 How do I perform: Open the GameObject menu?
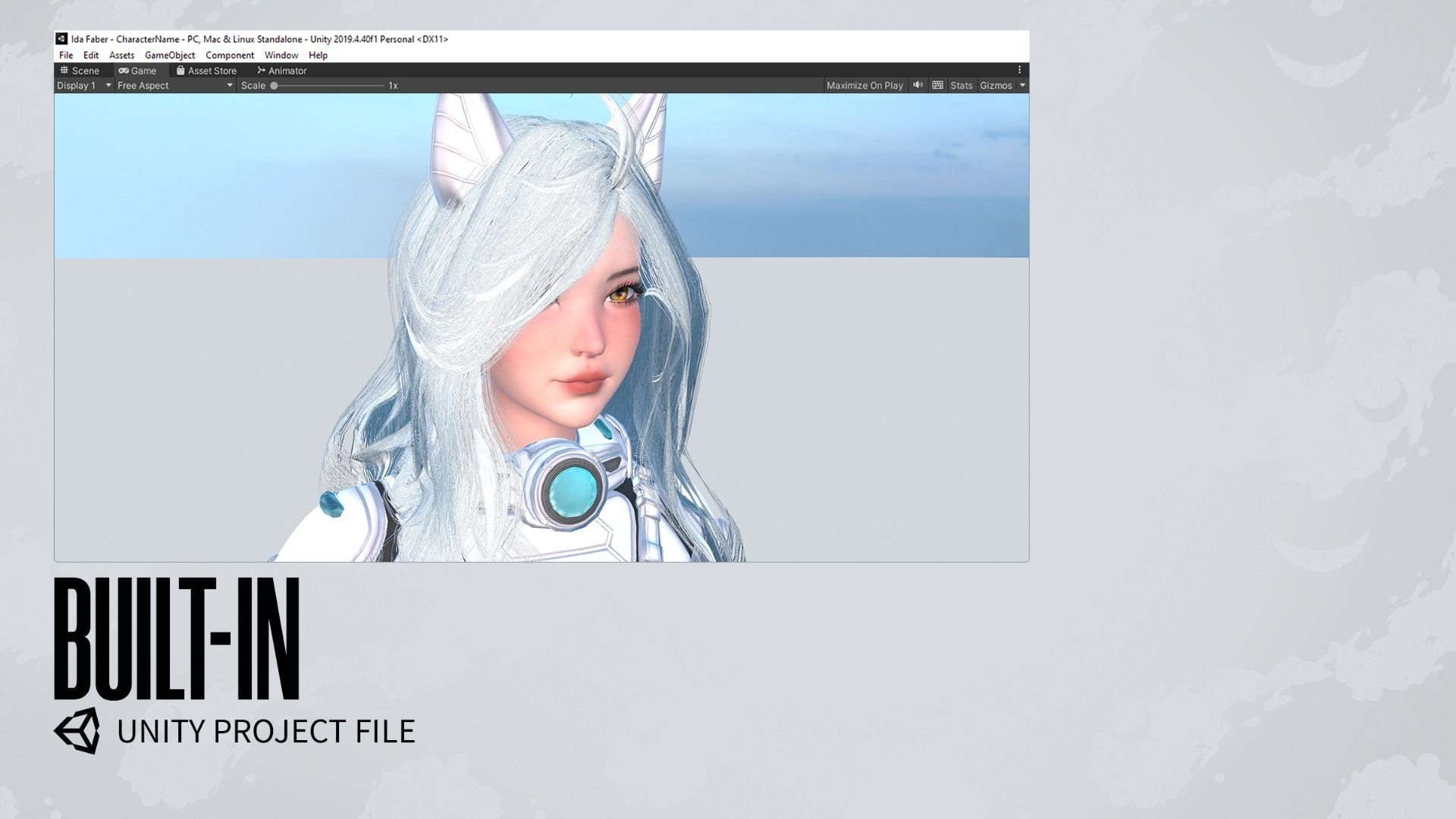pos(170,55)
